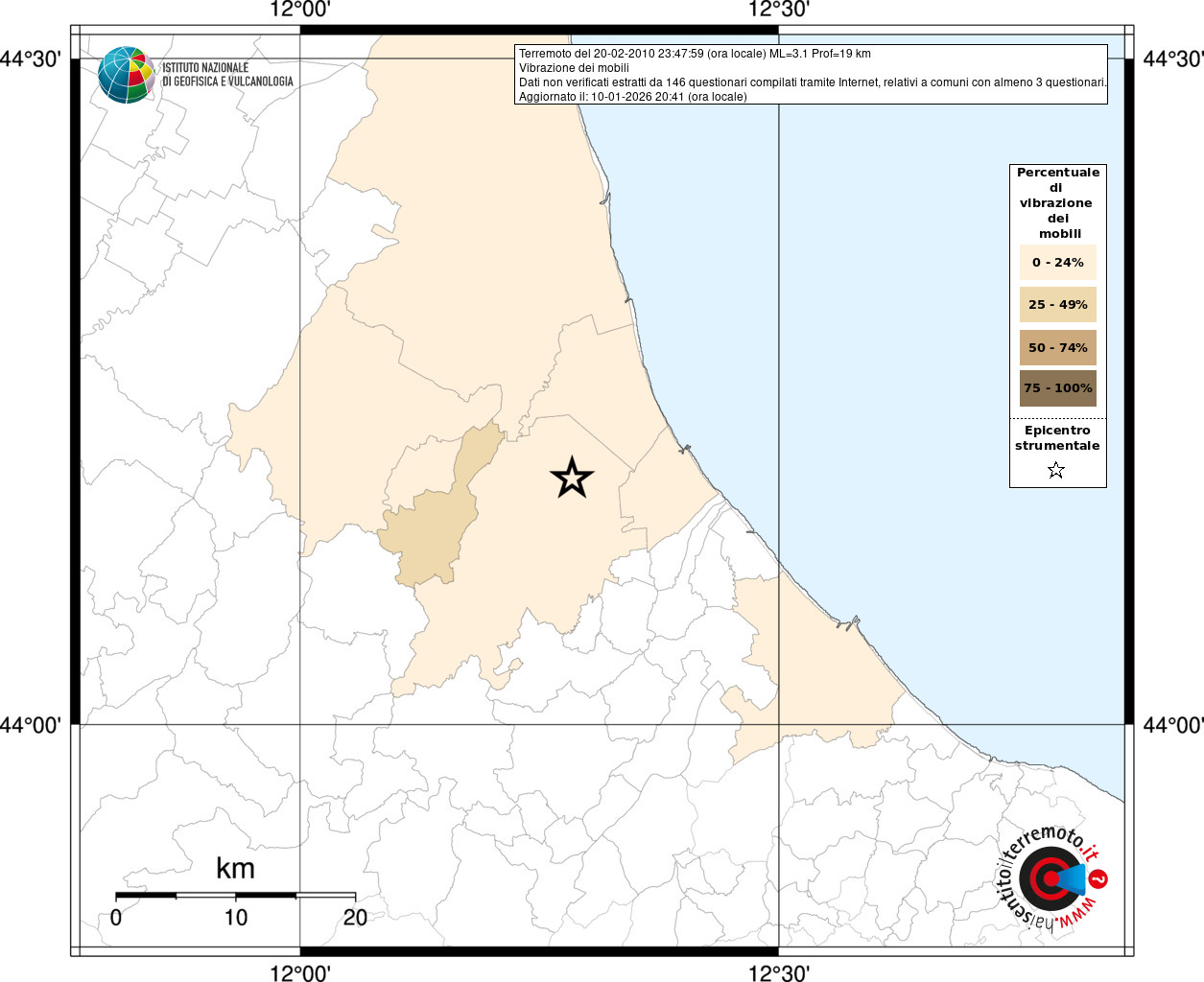Click the star symbol in the legend
Image resolution: width=1204 pixels, height=982 pixels.
[x=1056, y=470]
